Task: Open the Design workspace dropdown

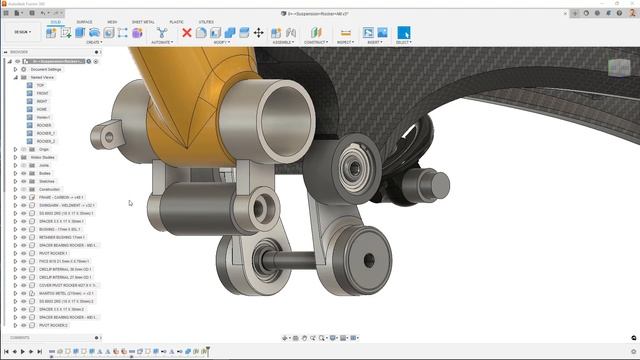Action: click(x=22, y=32)
